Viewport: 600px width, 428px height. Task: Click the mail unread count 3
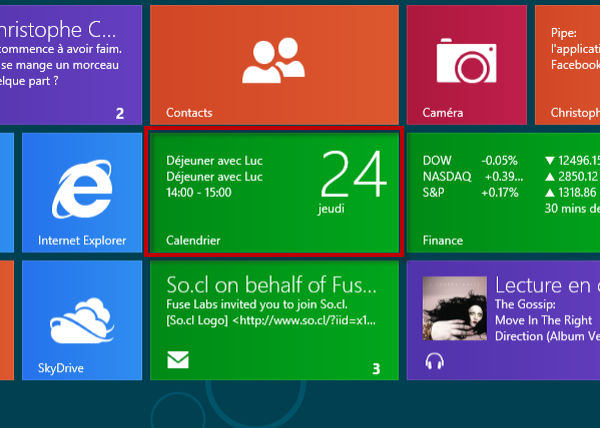coord(376,369)
